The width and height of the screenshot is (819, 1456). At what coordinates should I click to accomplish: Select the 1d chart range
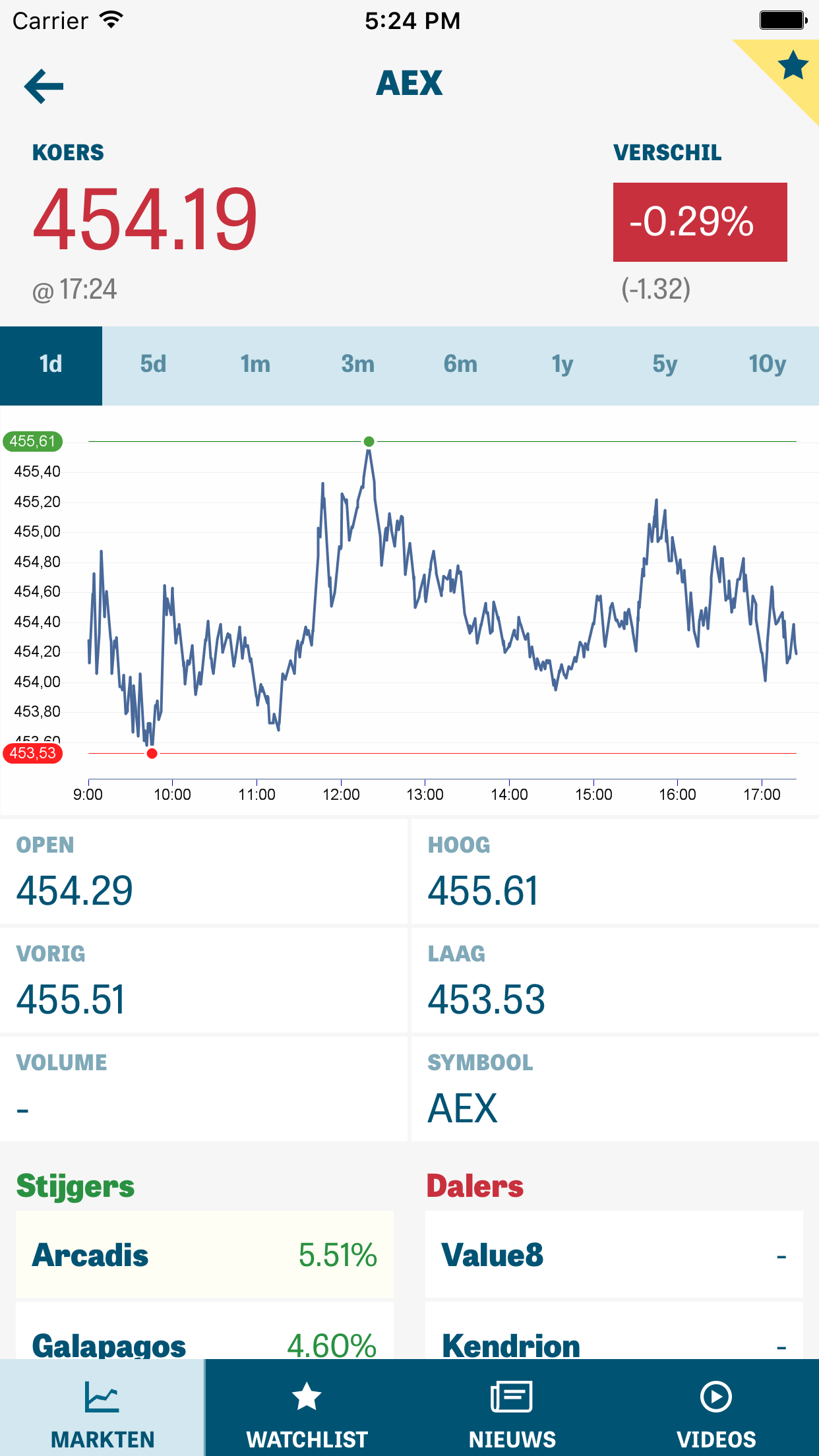click(51, 365)
